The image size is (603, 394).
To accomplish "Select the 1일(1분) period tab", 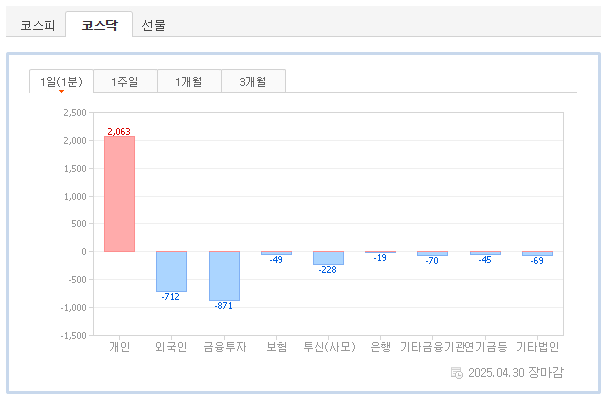I will tap(61, 81).
